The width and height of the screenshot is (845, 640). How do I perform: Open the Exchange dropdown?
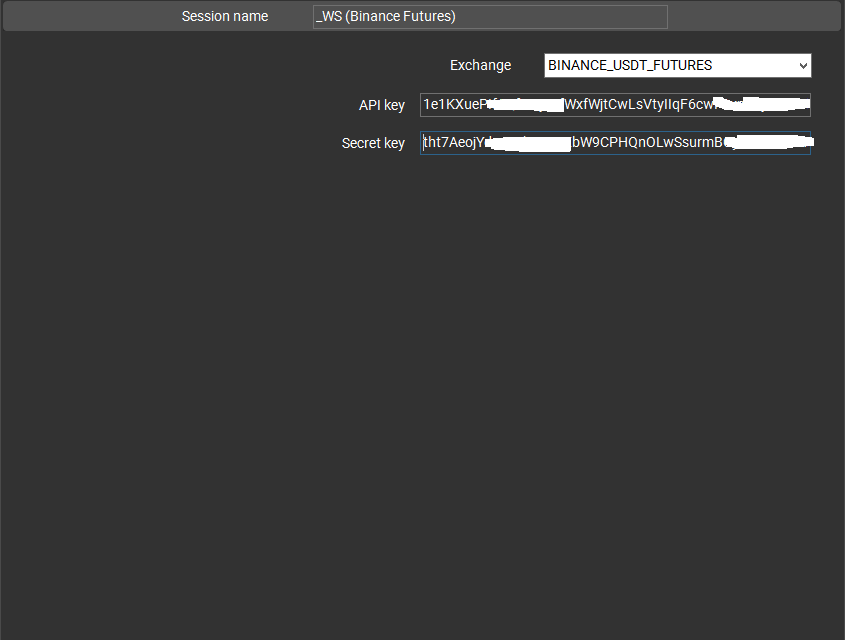coord(677,66)
